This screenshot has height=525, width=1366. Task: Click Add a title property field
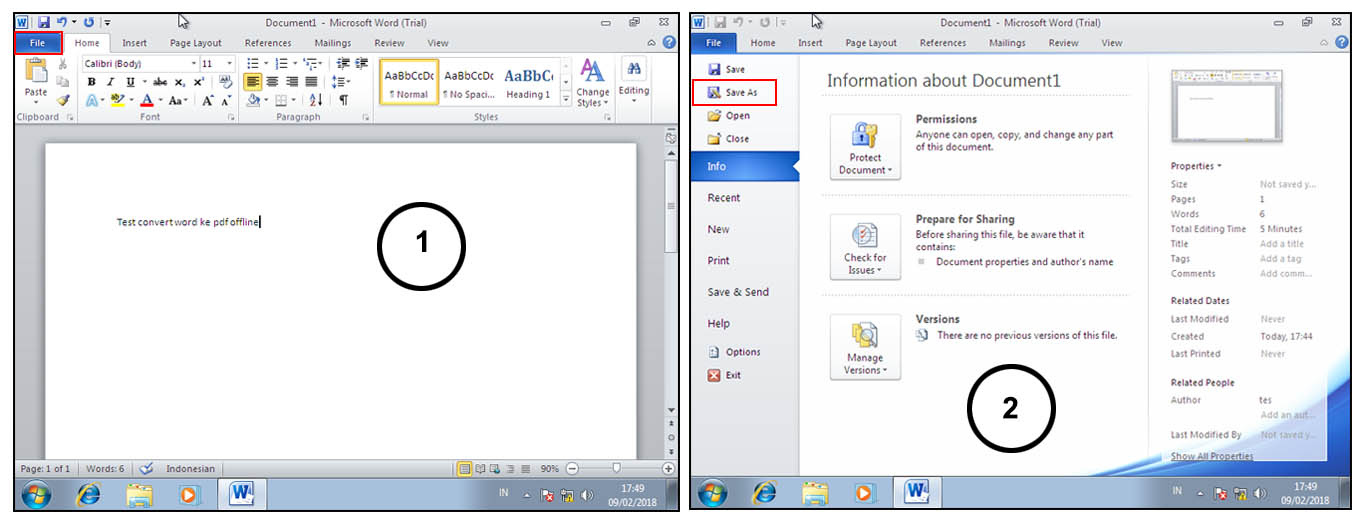[1282, 244]
